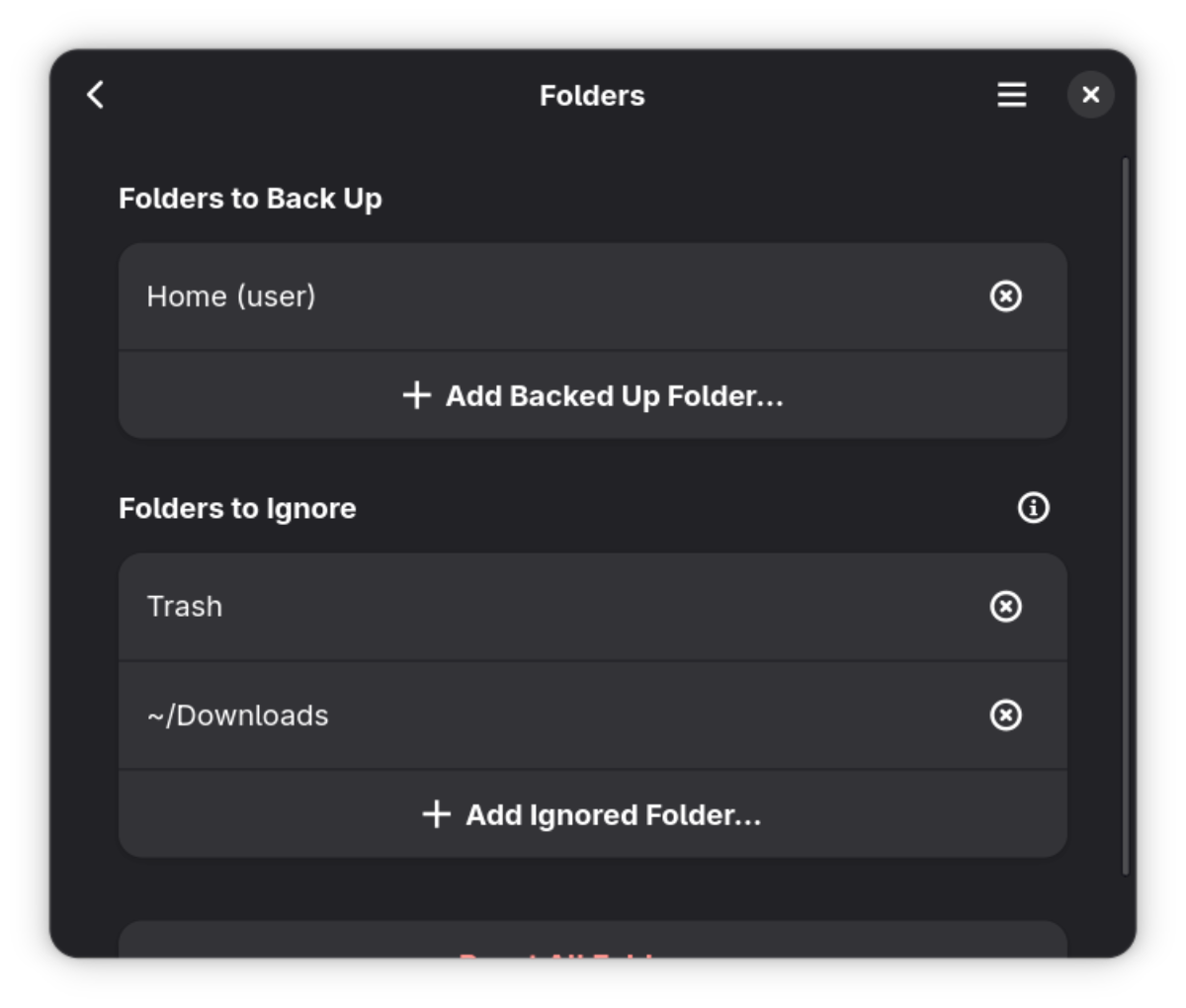Open the hamburger main menu

click(1011, 95)
